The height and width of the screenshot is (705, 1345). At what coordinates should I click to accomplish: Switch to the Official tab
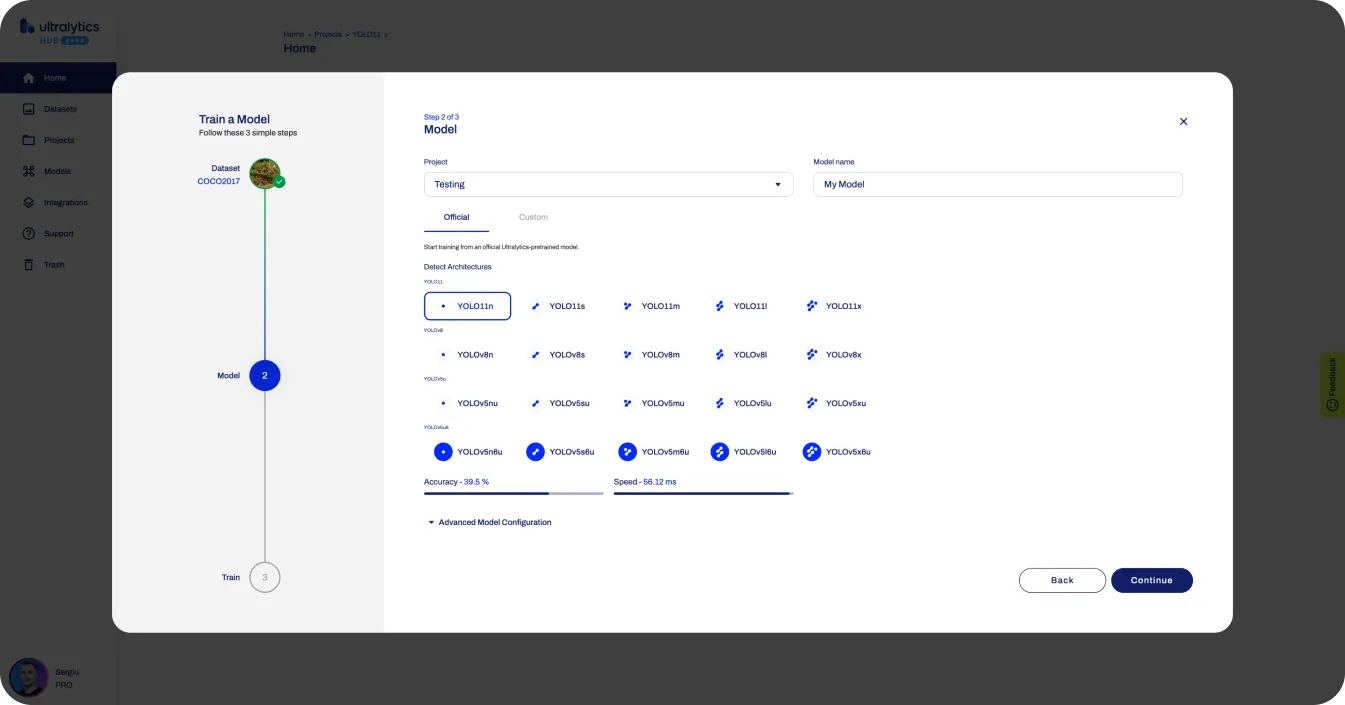456,217
